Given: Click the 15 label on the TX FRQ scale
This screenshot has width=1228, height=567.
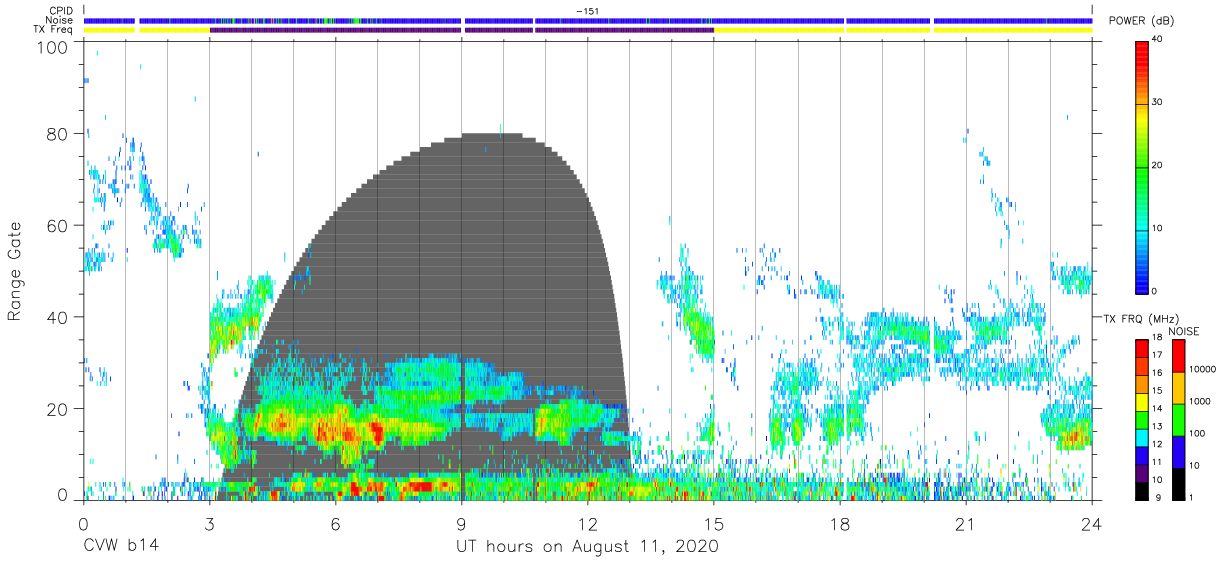Looking at the screenshot, I should coord(1157,391).
